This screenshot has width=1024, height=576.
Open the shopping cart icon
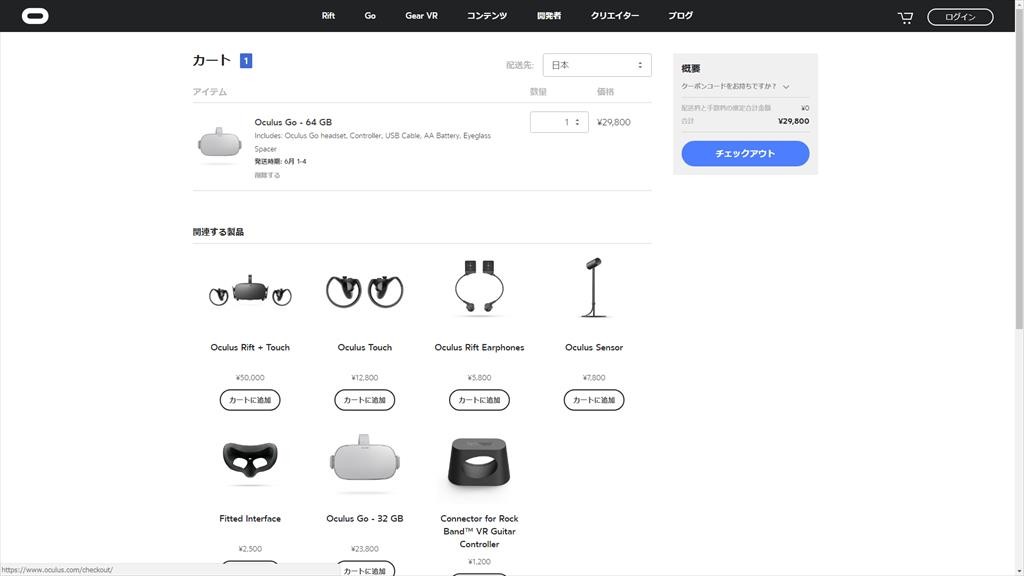coord(905,17)
